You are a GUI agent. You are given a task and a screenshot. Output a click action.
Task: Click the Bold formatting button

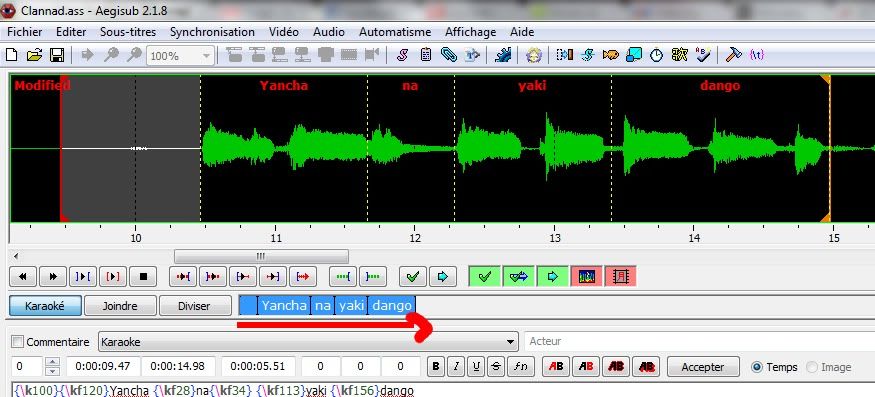click(436, 367)
